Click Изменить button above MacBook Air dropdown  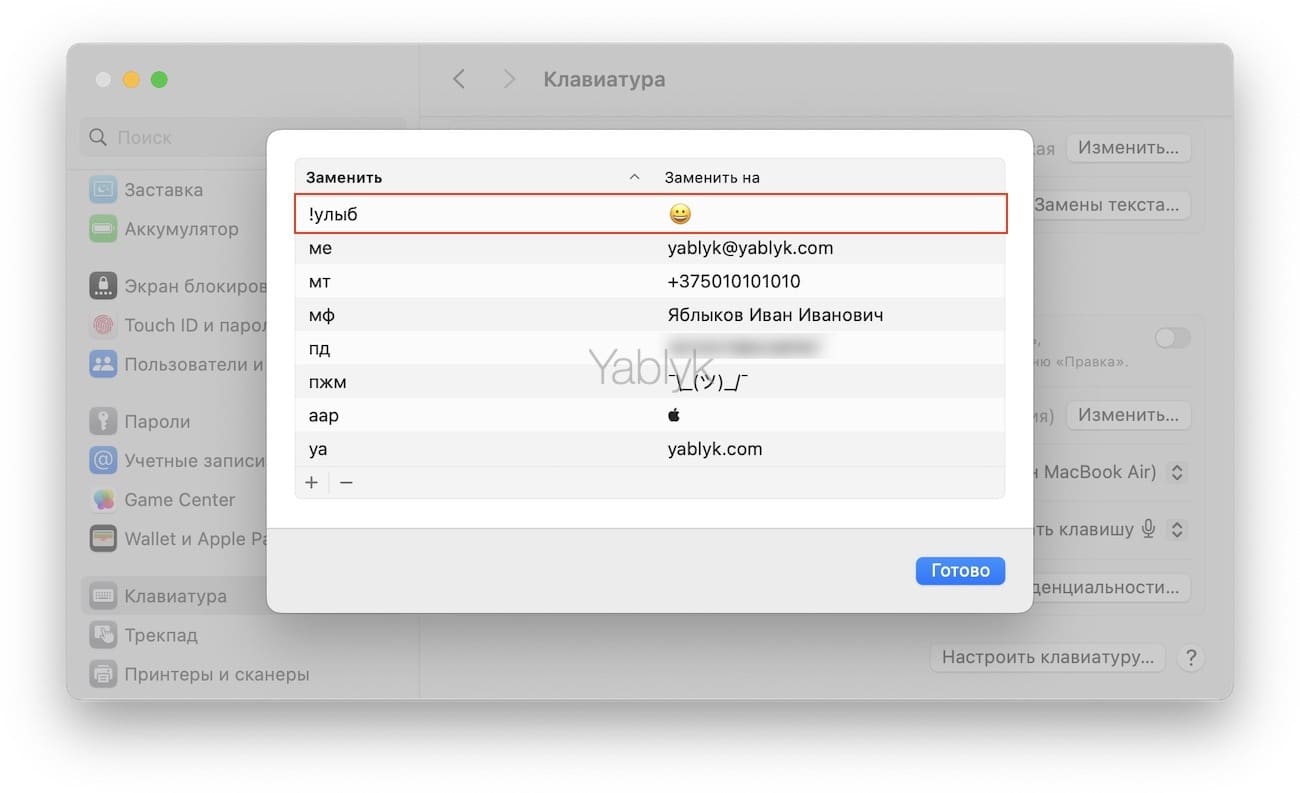tap(1128, 415)
